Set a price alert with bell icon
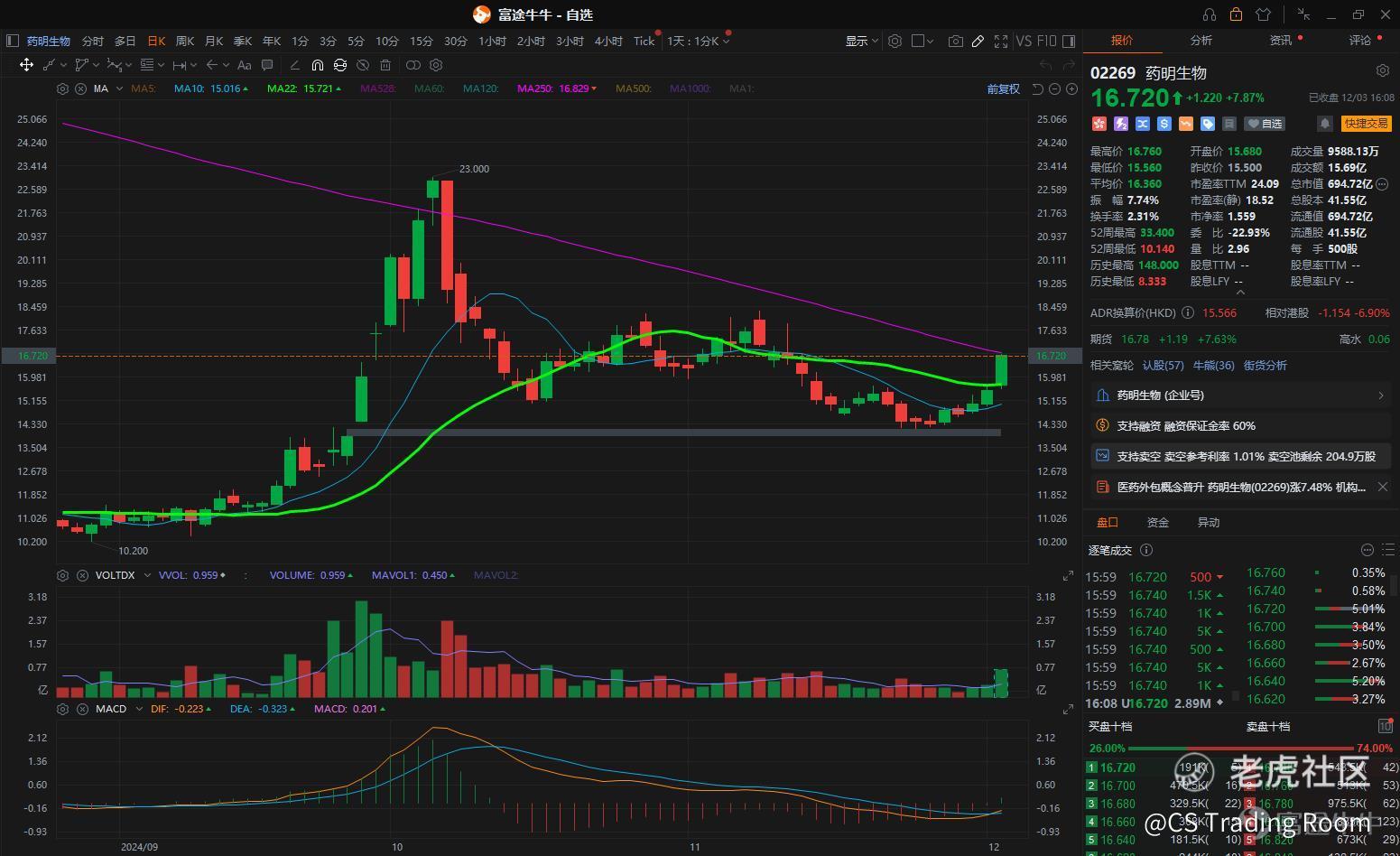 point(1324,124)
